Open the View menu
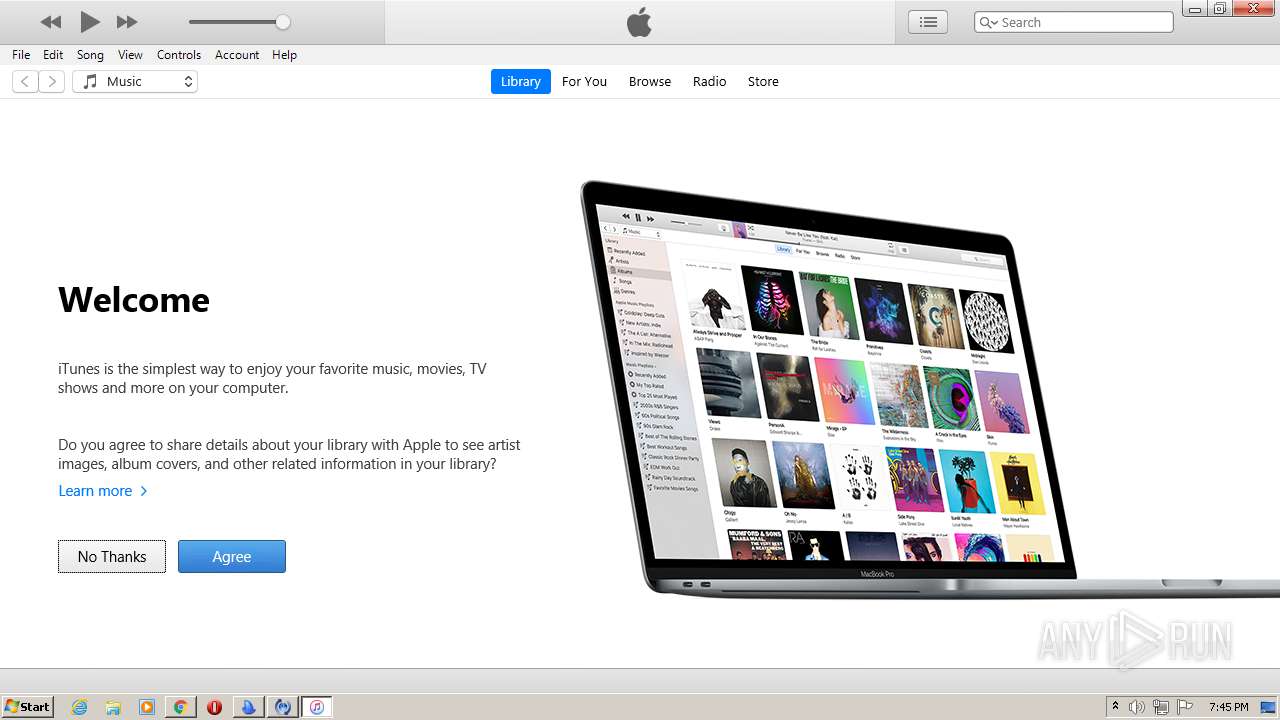 coord(130,55)
